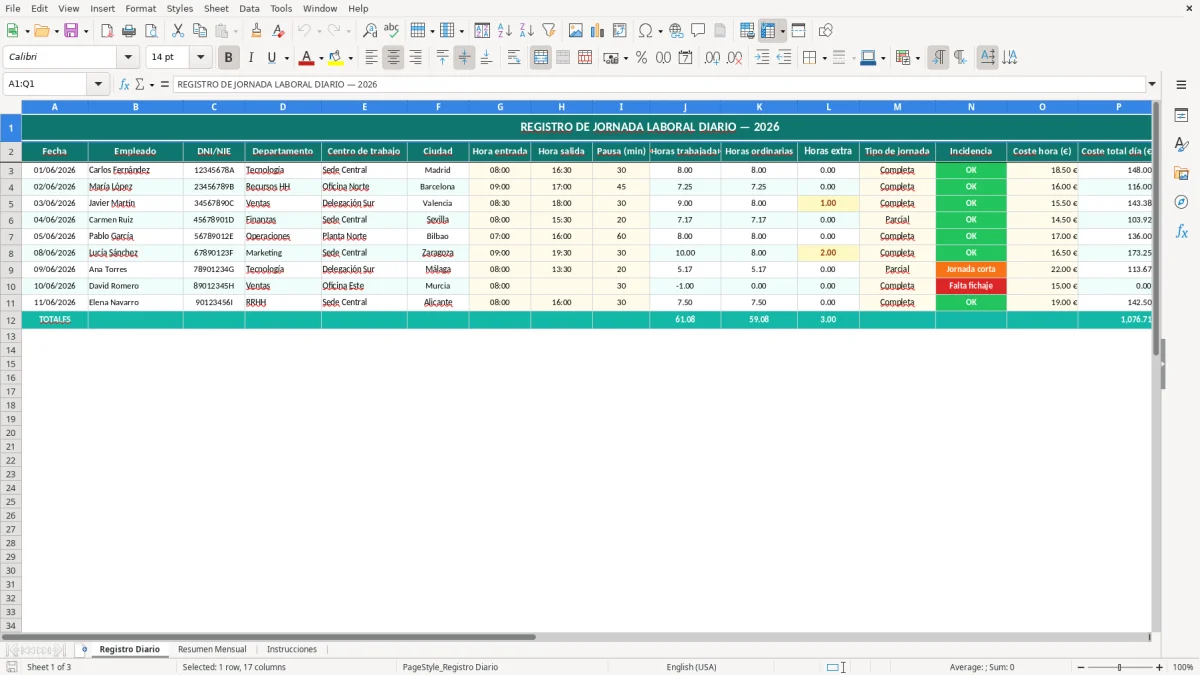Click the Format as Date icon
Viewport: 1200px width, 675px height.
[685, 58]
